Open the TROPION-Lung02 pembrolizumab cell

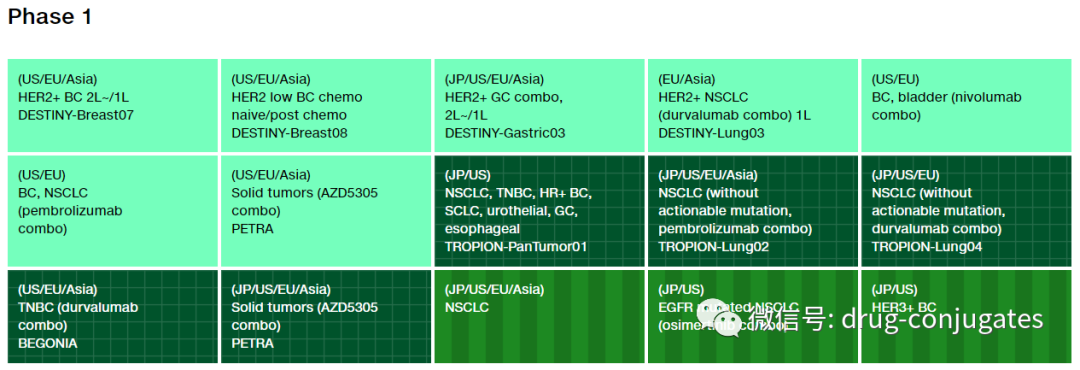click(x=753, y=211)
